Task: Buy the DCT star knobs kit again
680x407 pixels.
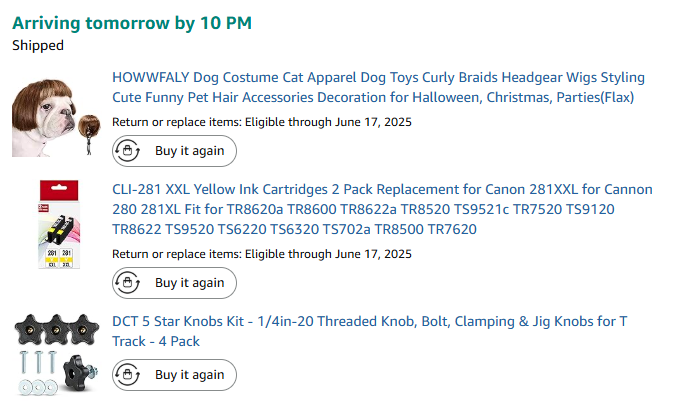Action: click(174, 374)
